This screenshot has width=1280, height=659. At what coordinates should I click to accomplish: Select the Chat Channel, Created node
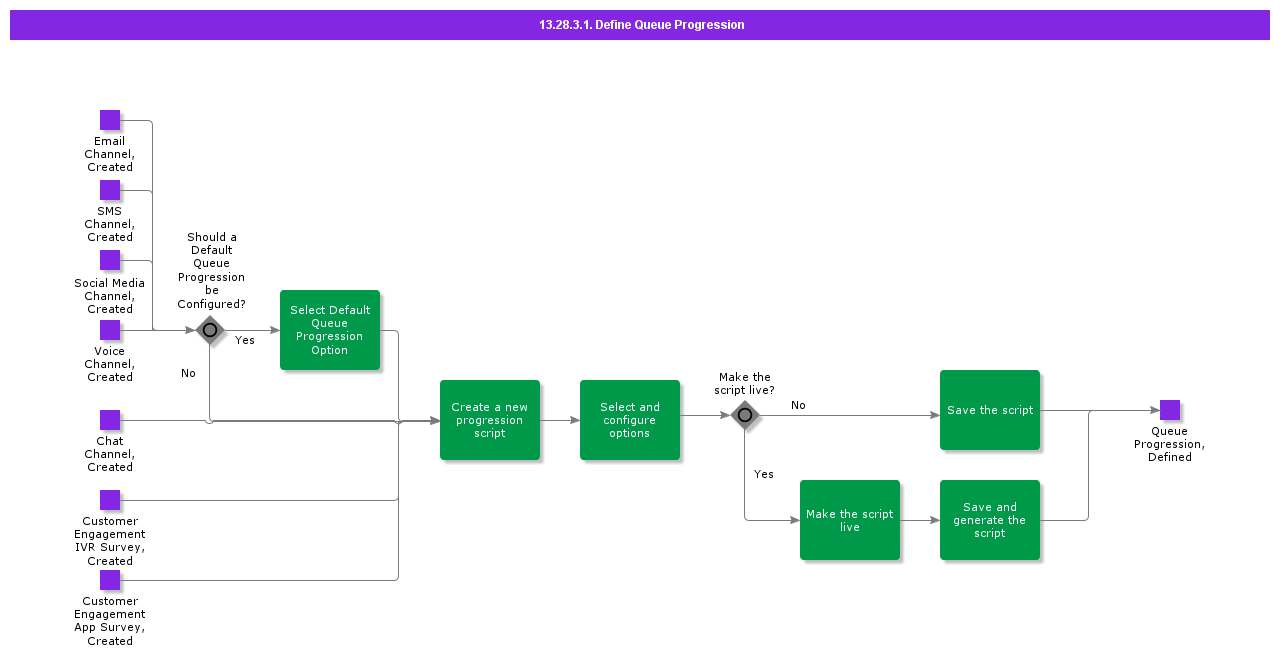tap(110, 419)
